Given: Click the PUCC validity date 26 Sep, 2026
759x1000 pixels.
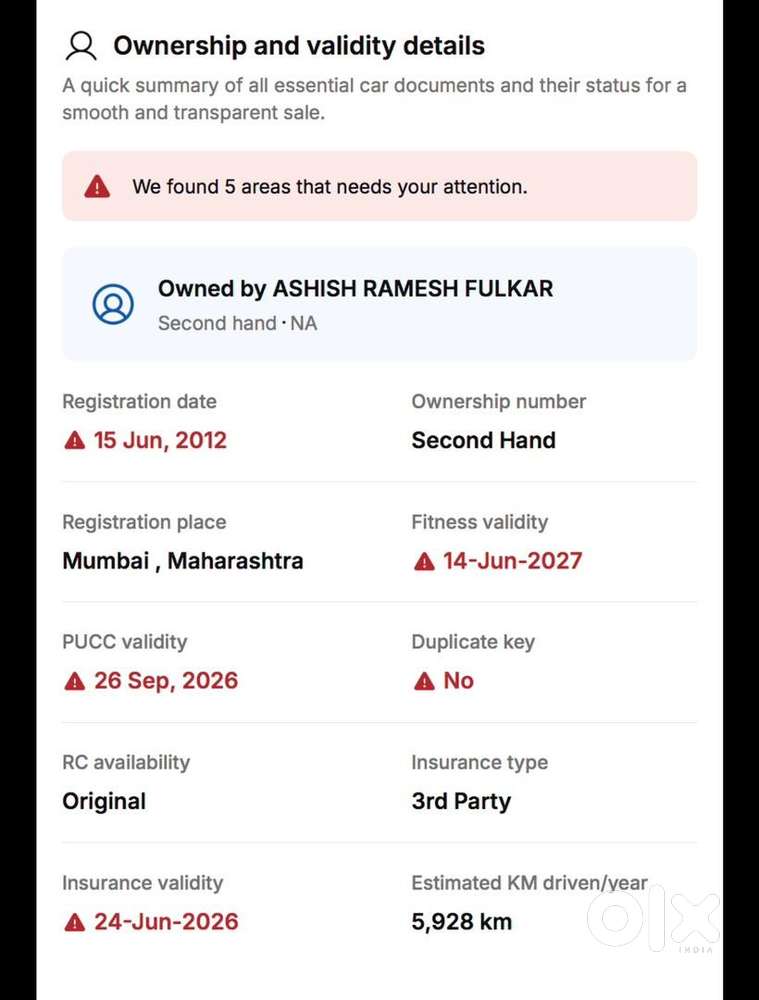Looking at the screenshot, I should click(x=166, y=681).
